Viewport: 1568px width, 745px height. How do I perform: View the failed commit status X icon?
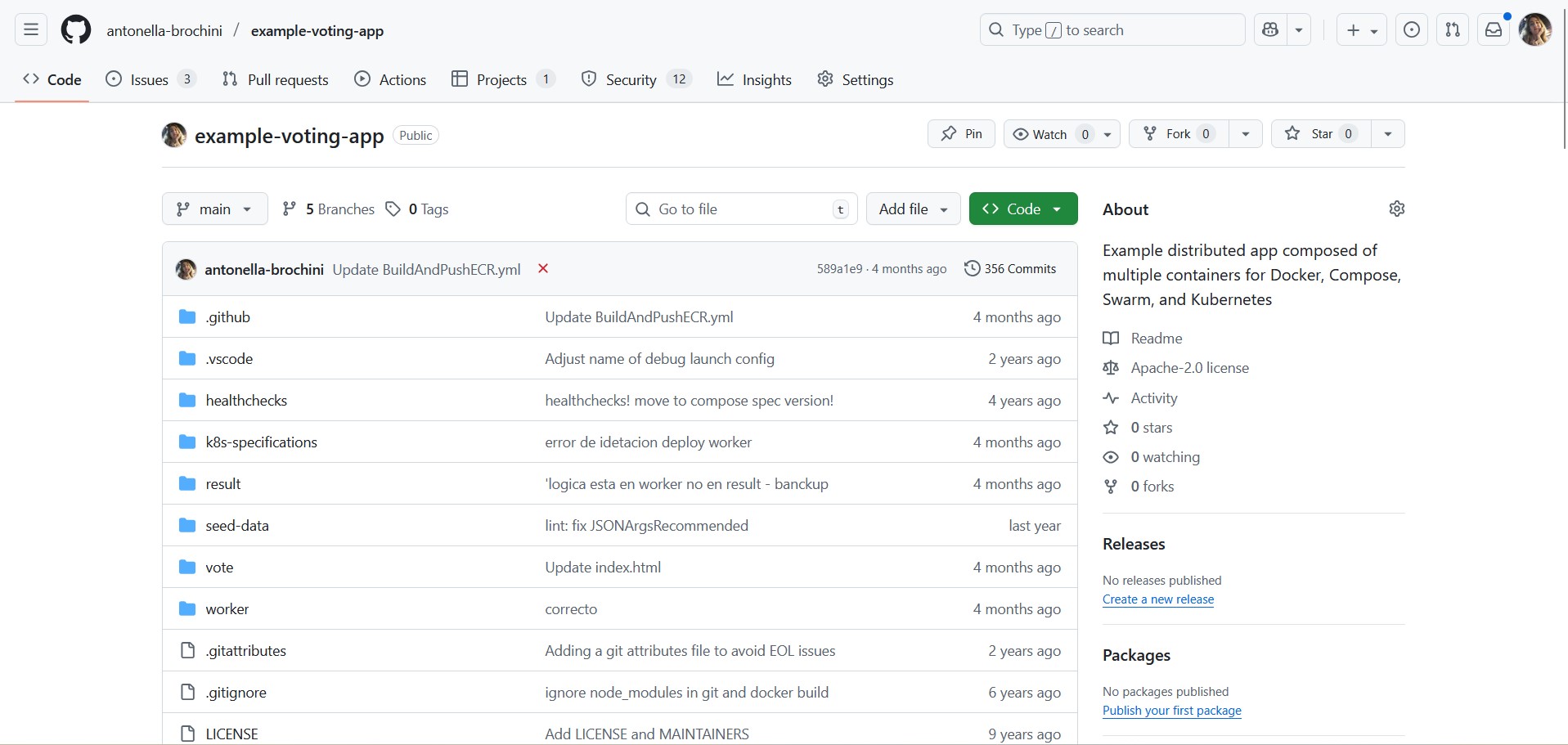pyautogui.click(x=543, y=269)
